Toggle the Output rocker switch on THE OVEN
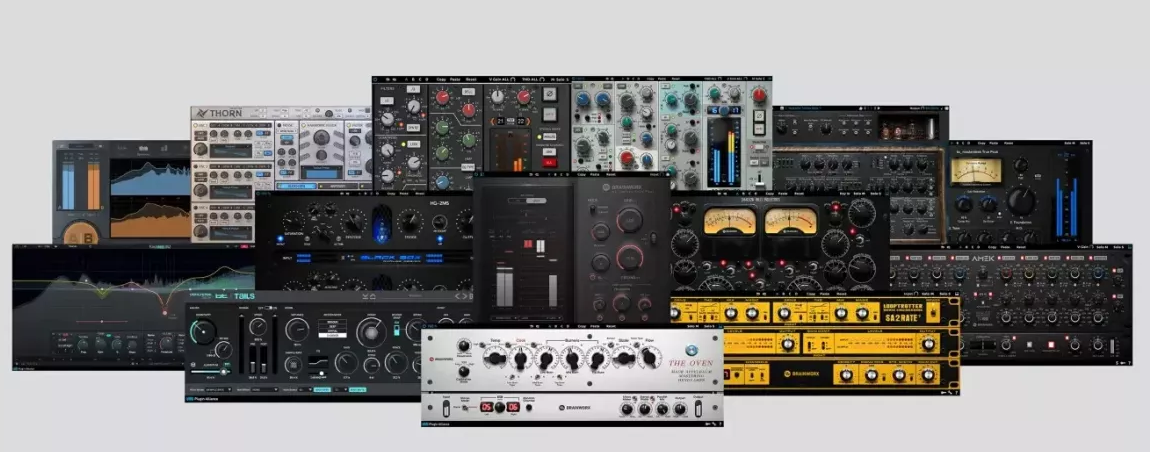The image size is (1150, 452). [x=698, y=409]
